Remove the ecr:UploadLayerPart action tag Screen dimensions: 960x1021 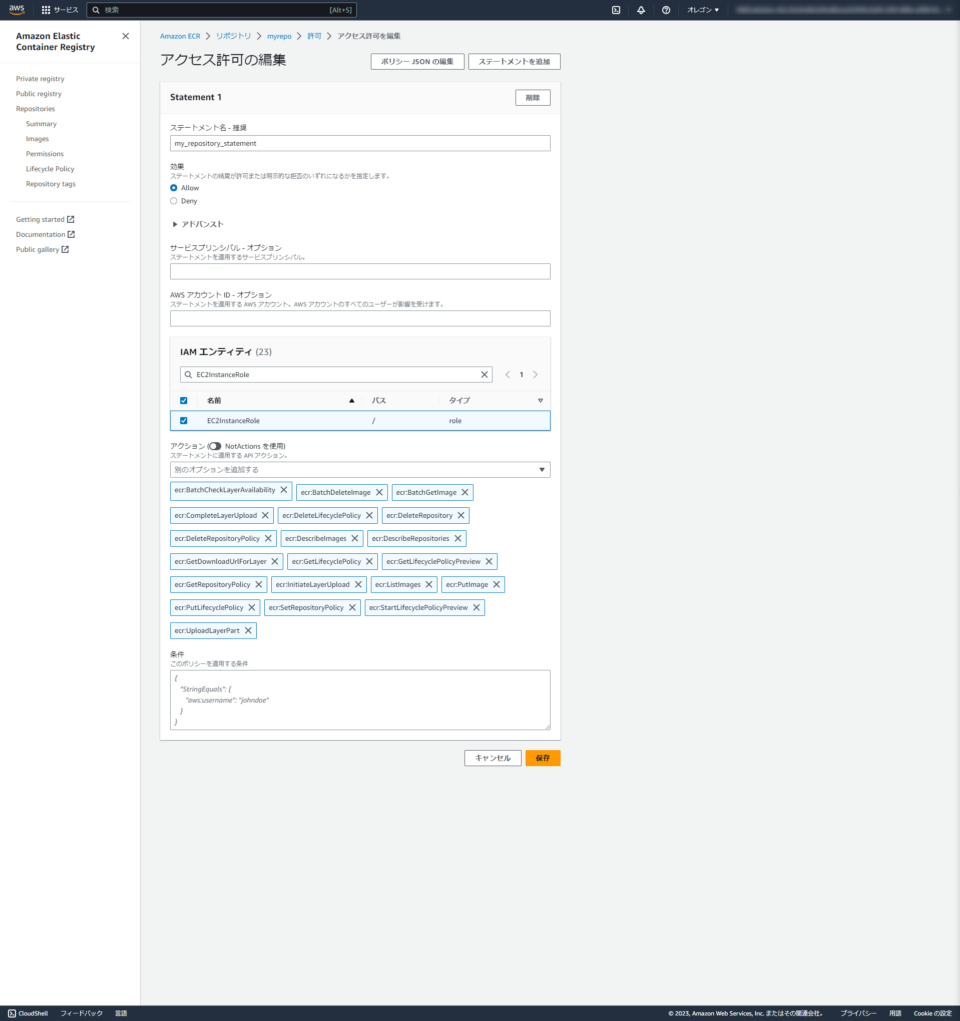249,631
